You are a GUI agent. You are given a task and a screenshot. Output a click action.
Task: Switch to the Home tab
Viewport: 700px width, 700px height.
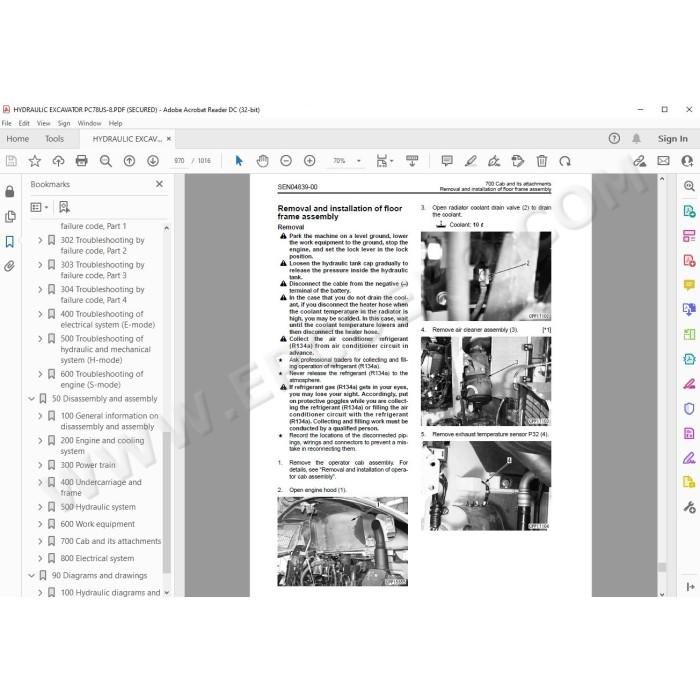17,139
